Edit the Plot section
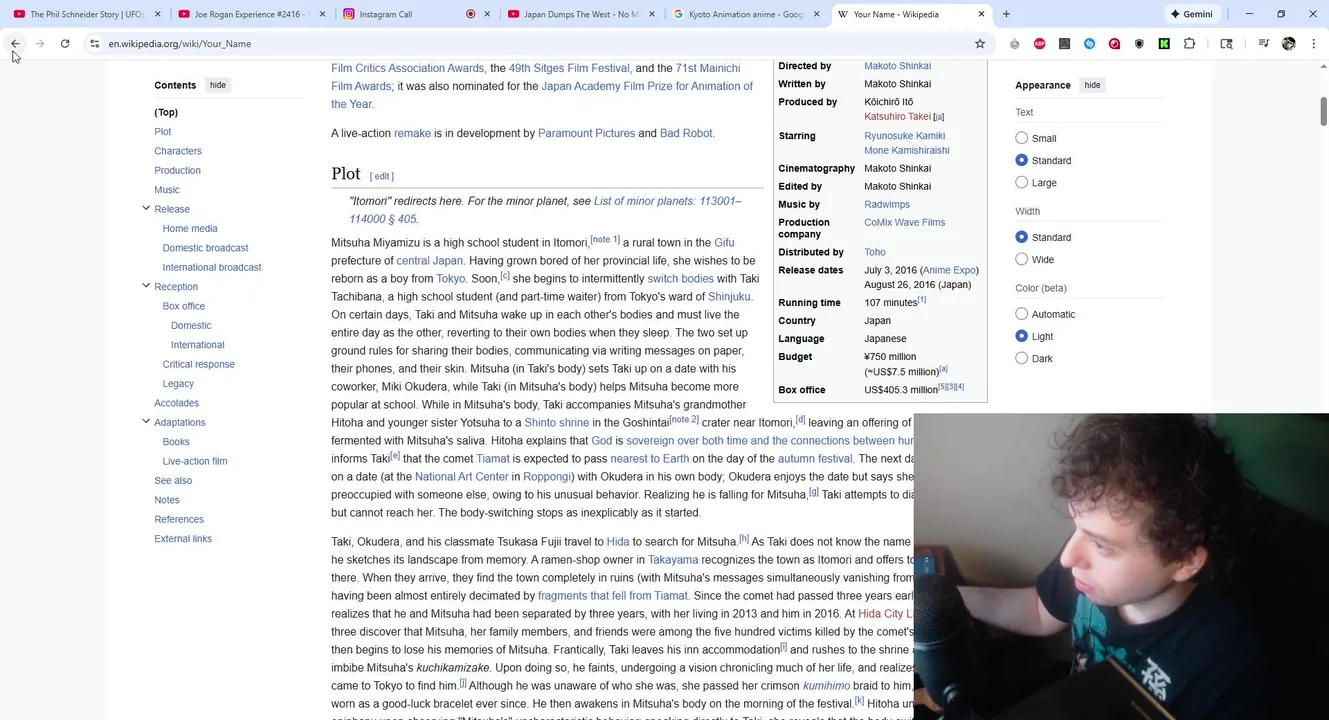 (x=382, y=176)
